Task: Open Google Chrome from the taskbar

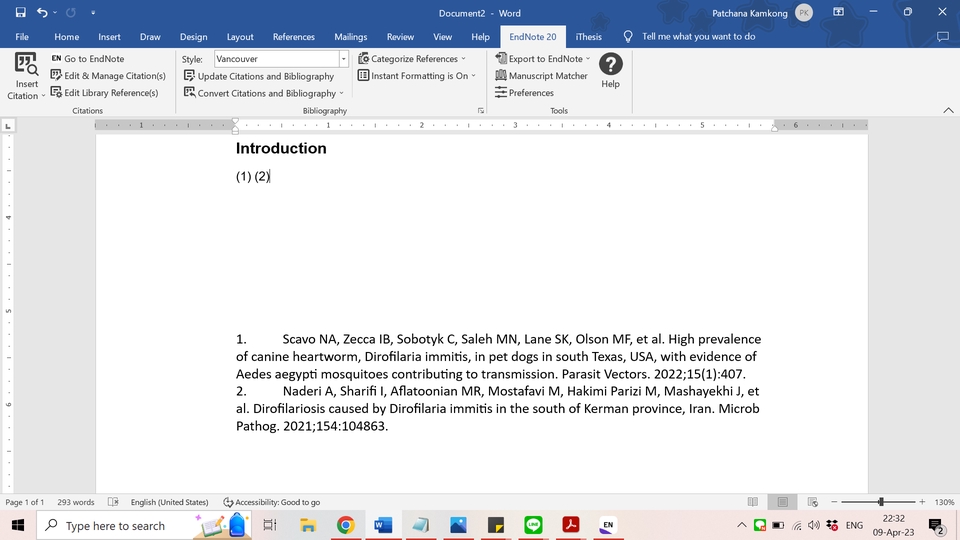Action: click(x=345, y=525)
